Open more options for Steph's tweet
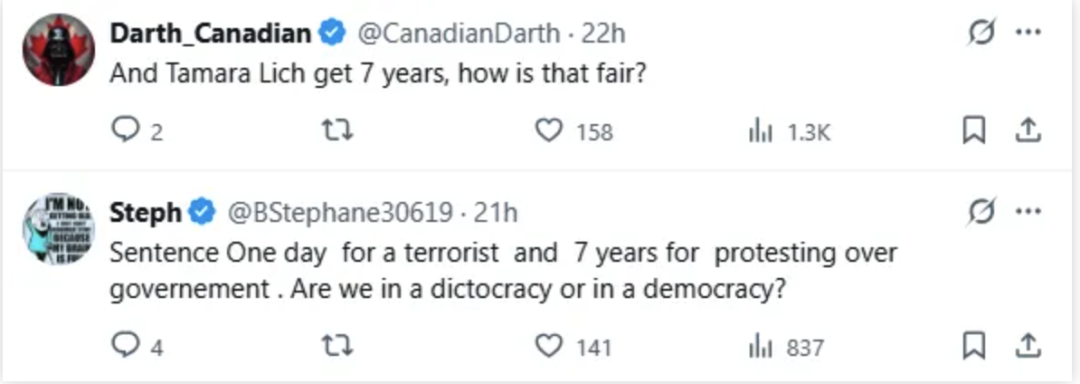Image resolution: width=1080 pixels, height=384 pixels. (x=1028, y=213)
